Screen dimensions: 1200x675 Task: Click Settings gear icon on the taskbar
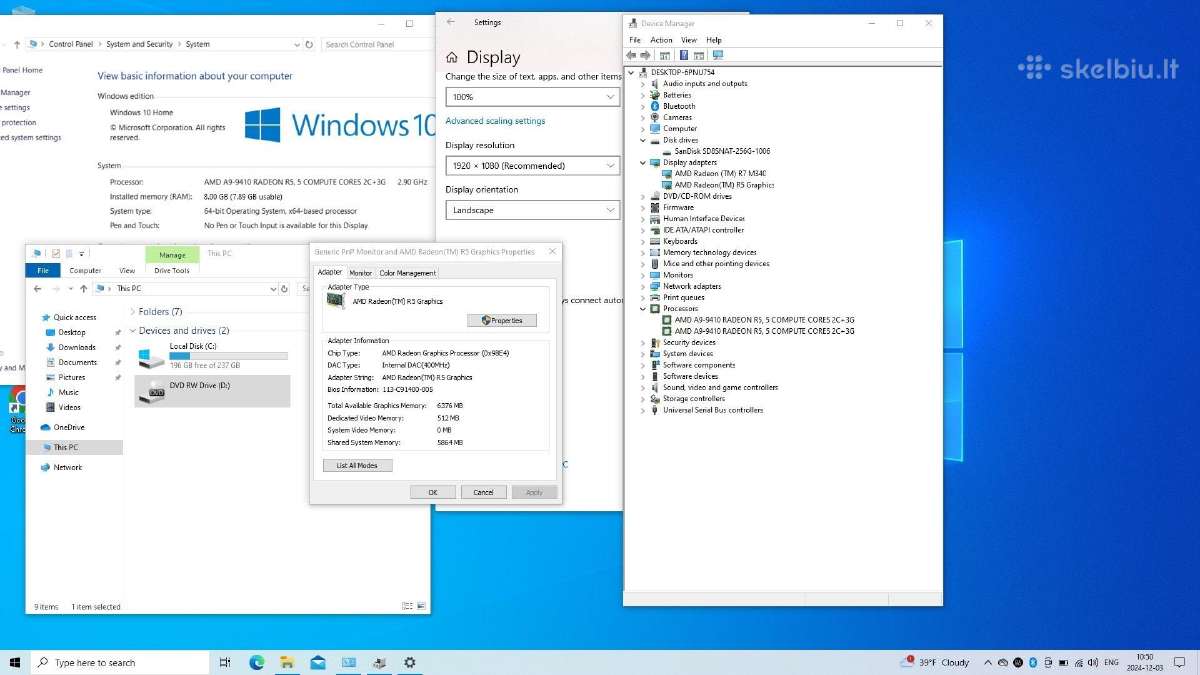410,662
